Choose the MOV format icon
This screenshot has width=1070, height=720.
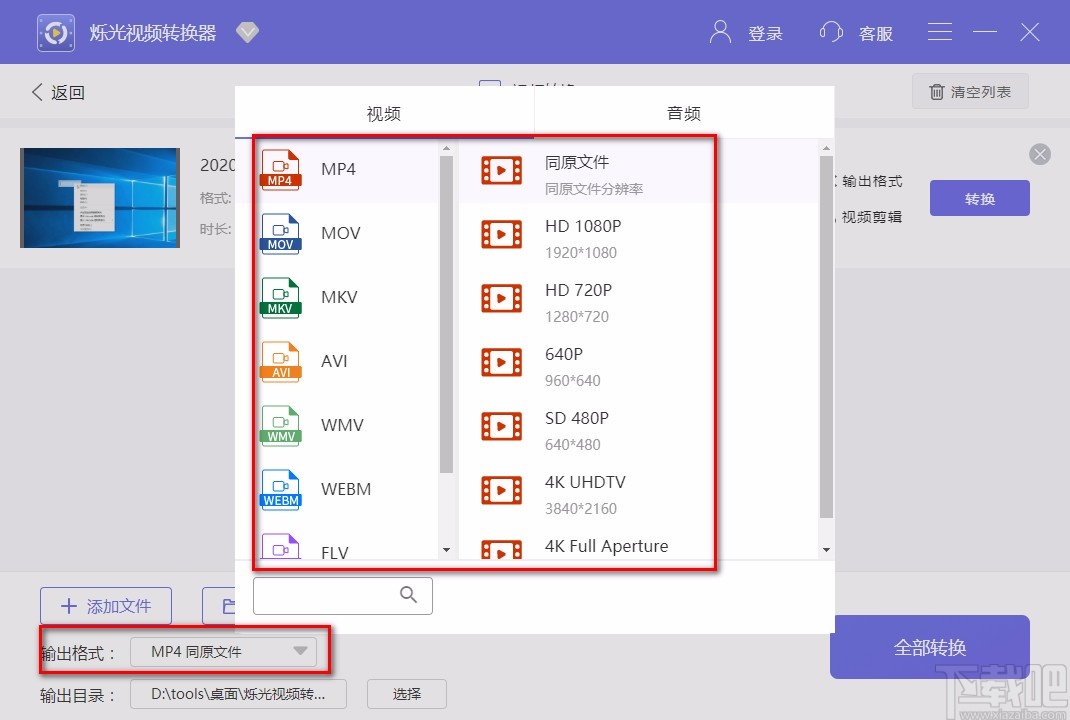click(x=280, y=233)
